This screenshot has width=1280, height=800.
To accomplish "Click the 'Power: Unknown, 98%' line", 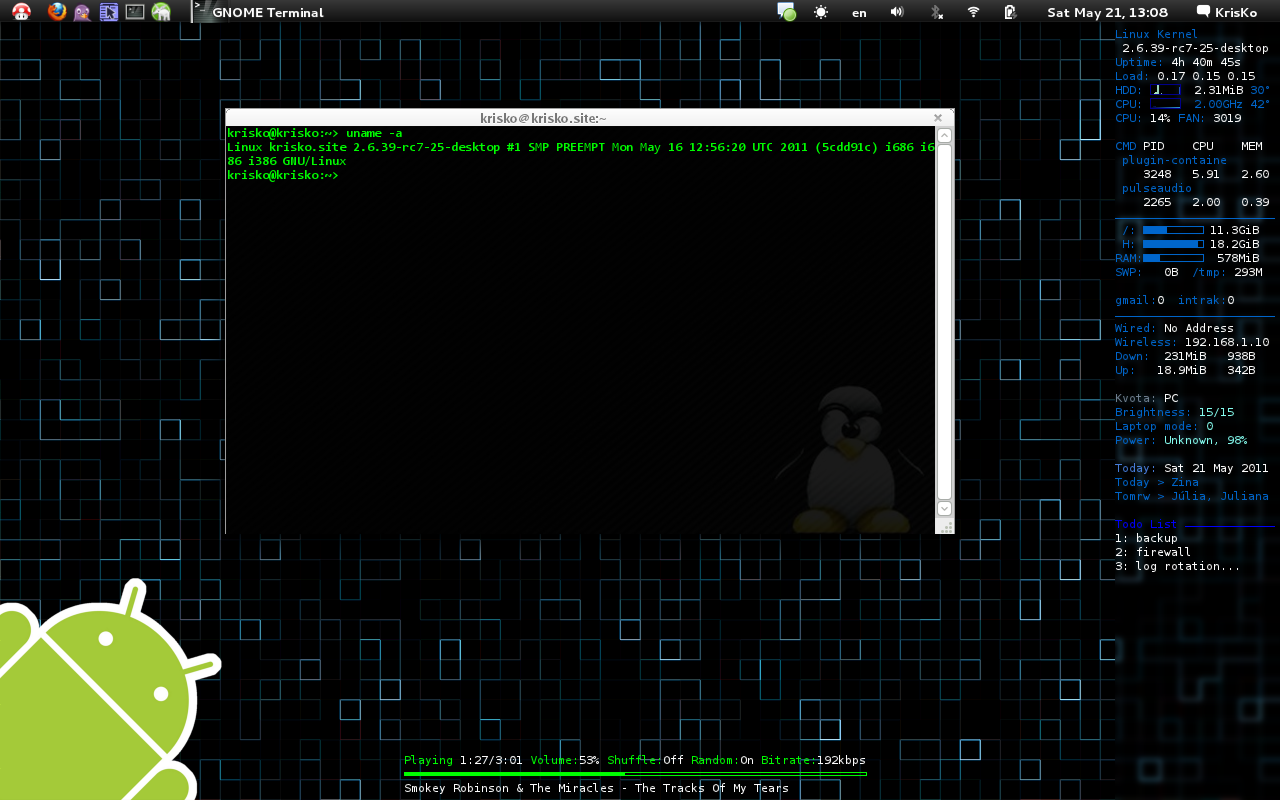I will coord(1181,440).
